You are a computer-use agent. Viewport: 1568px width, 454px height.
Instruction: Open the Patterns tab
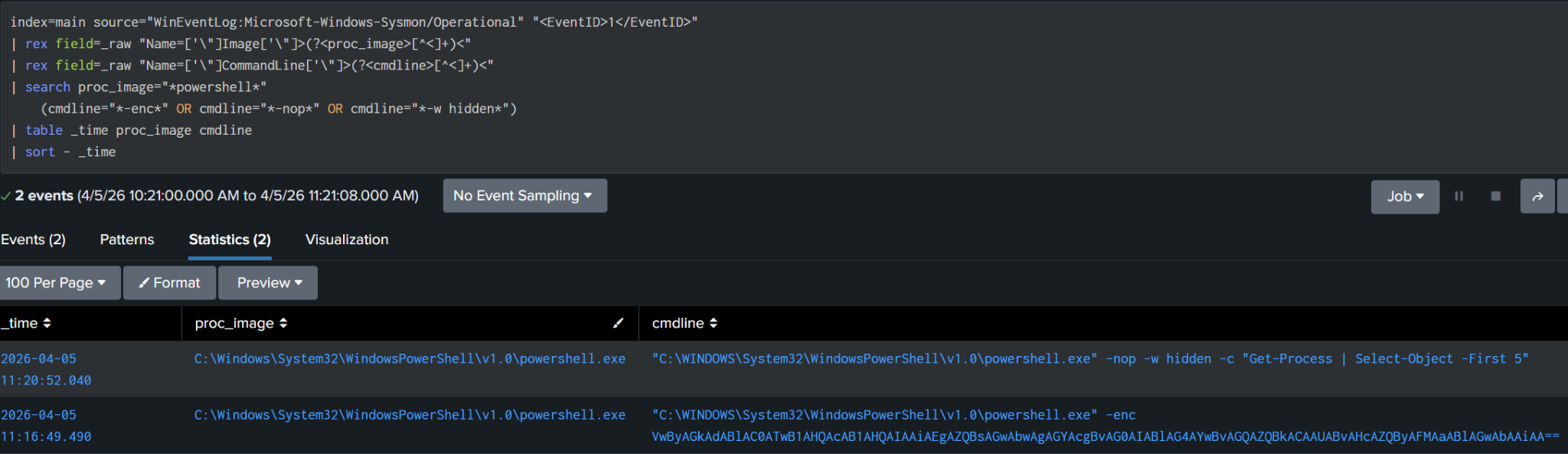(x=127, y=240)
